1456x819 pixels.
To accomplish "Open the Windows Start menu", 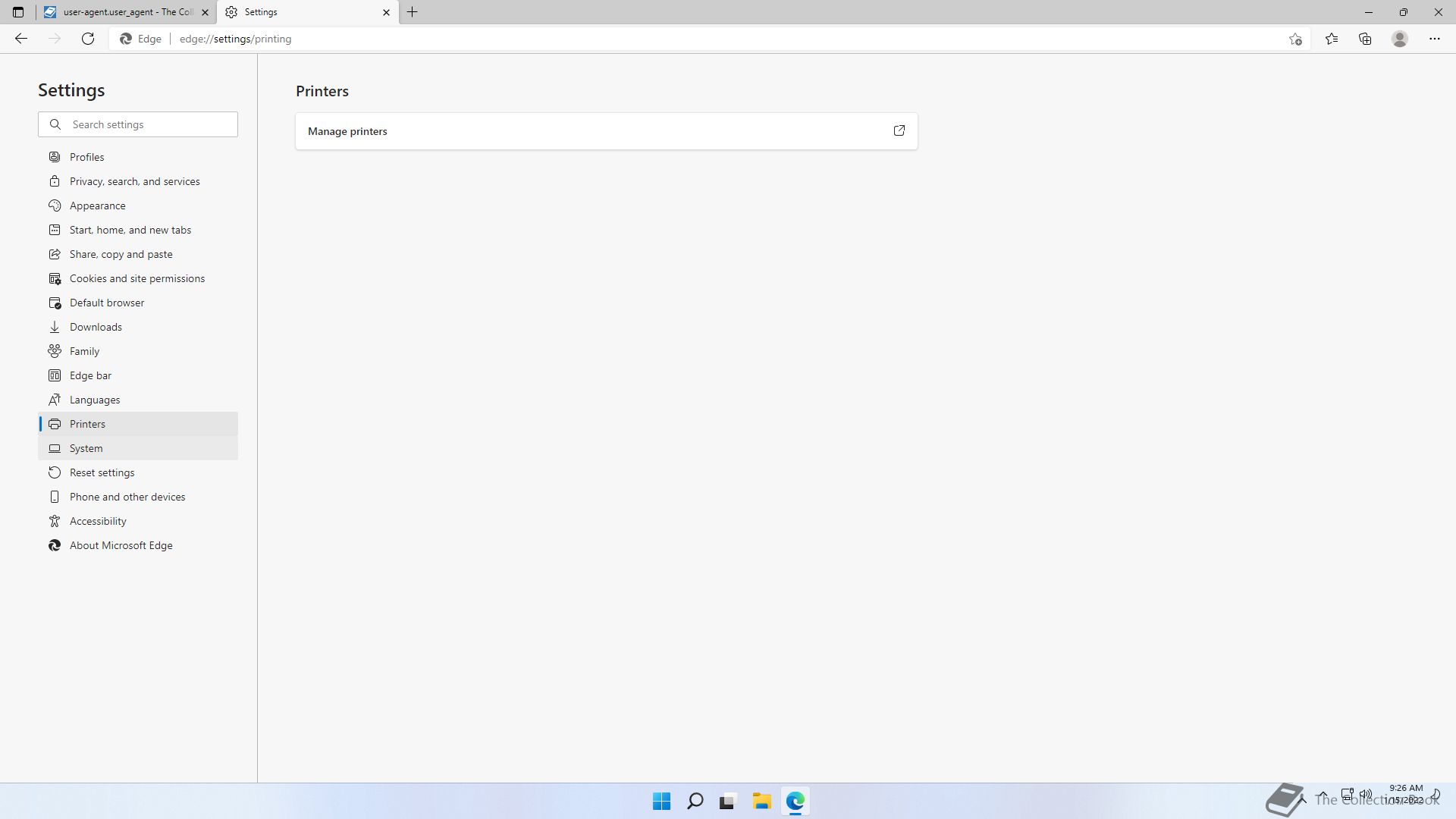I will point(661,801).
